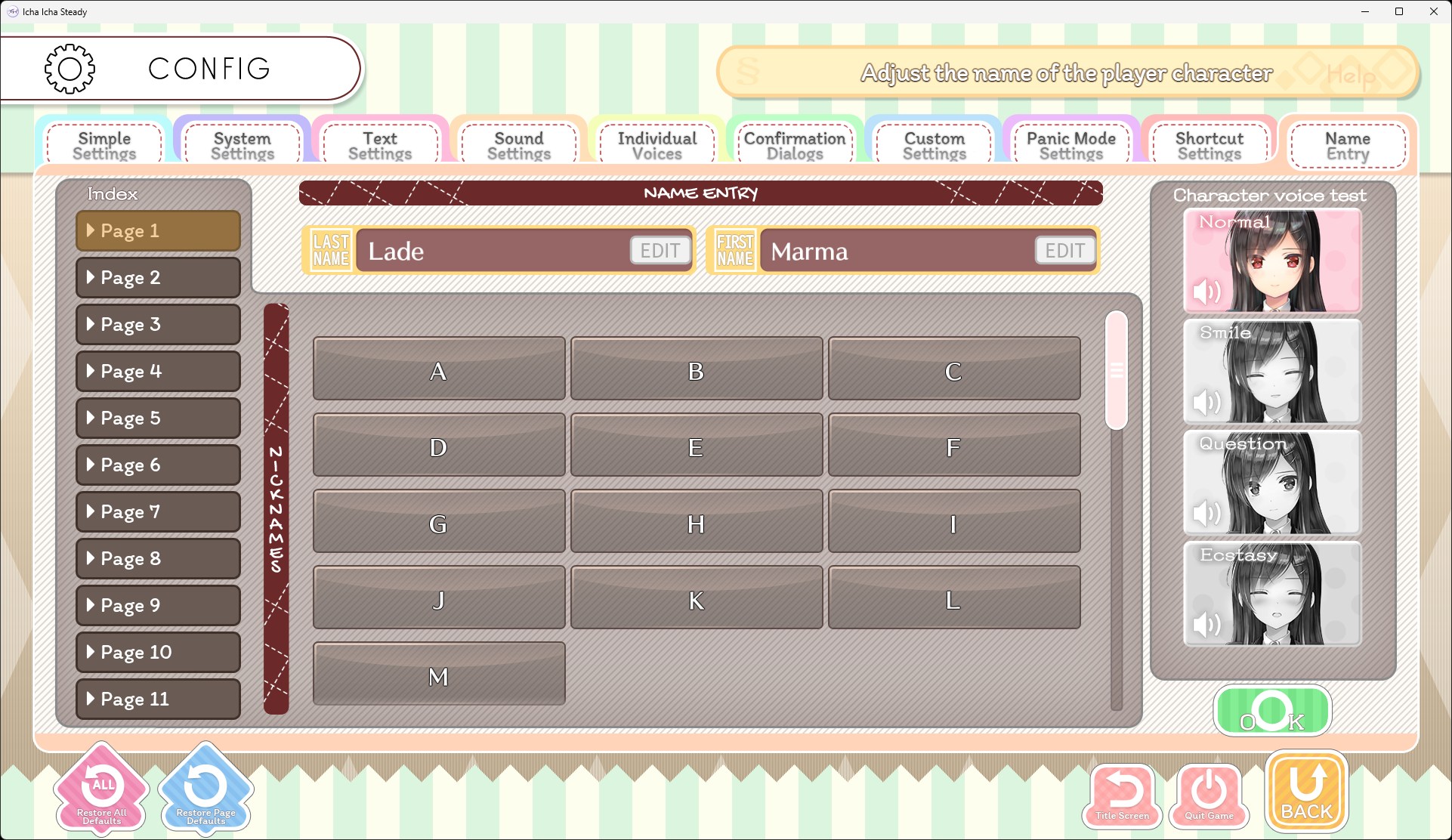This screenshot has width=1452, height=840.
Task: Choose nickname letter G
Action: [x=439, y=521]
